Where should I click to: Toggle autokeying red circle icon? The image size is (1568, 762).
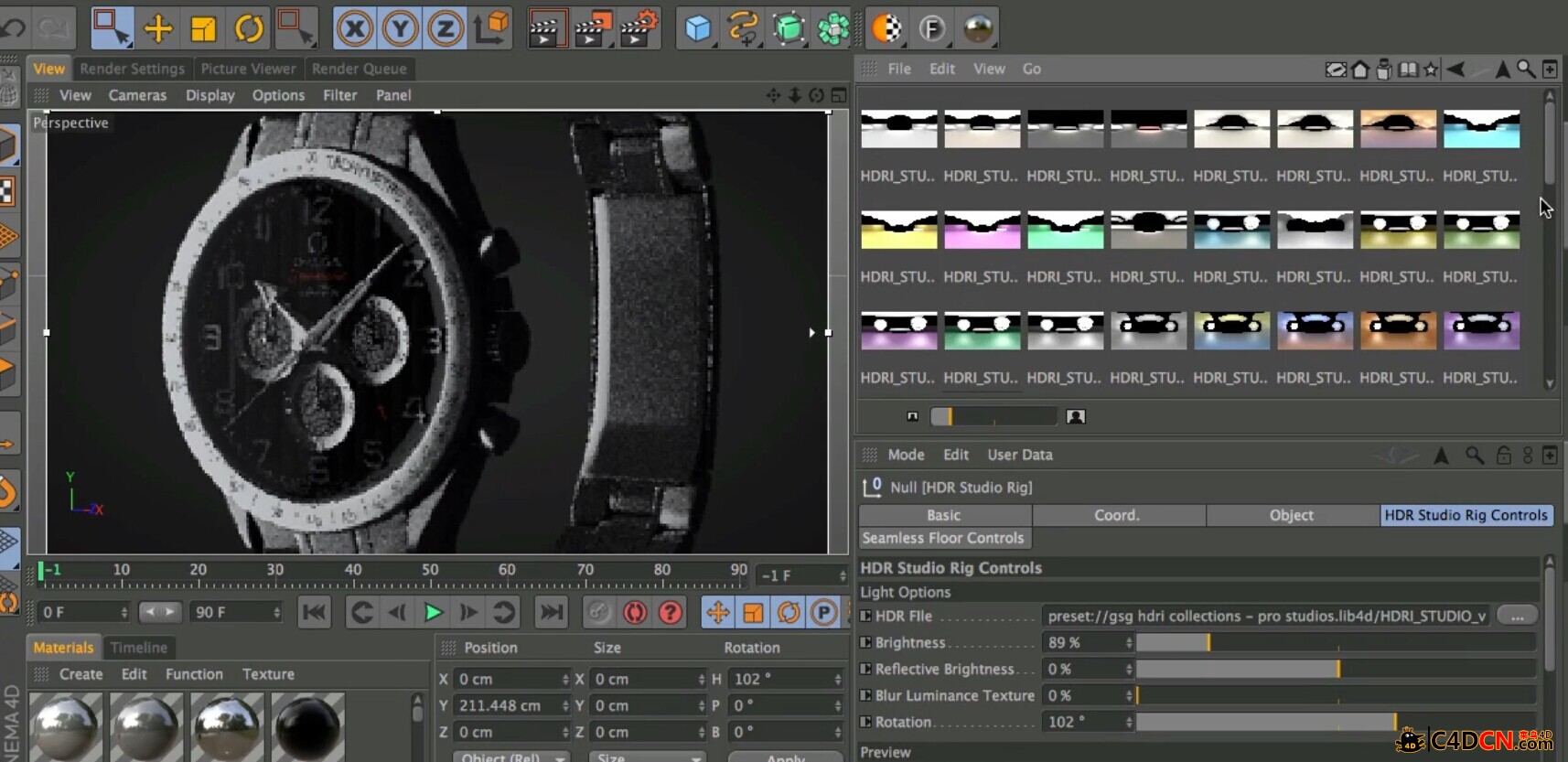634,612
